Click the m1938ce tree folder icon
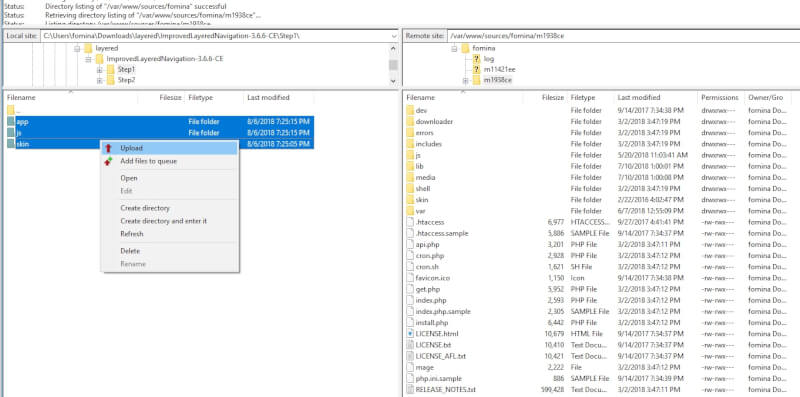Image resolution: width=800 pixels, height=397 pixels. pyautogui.click(x=476, y=80)
